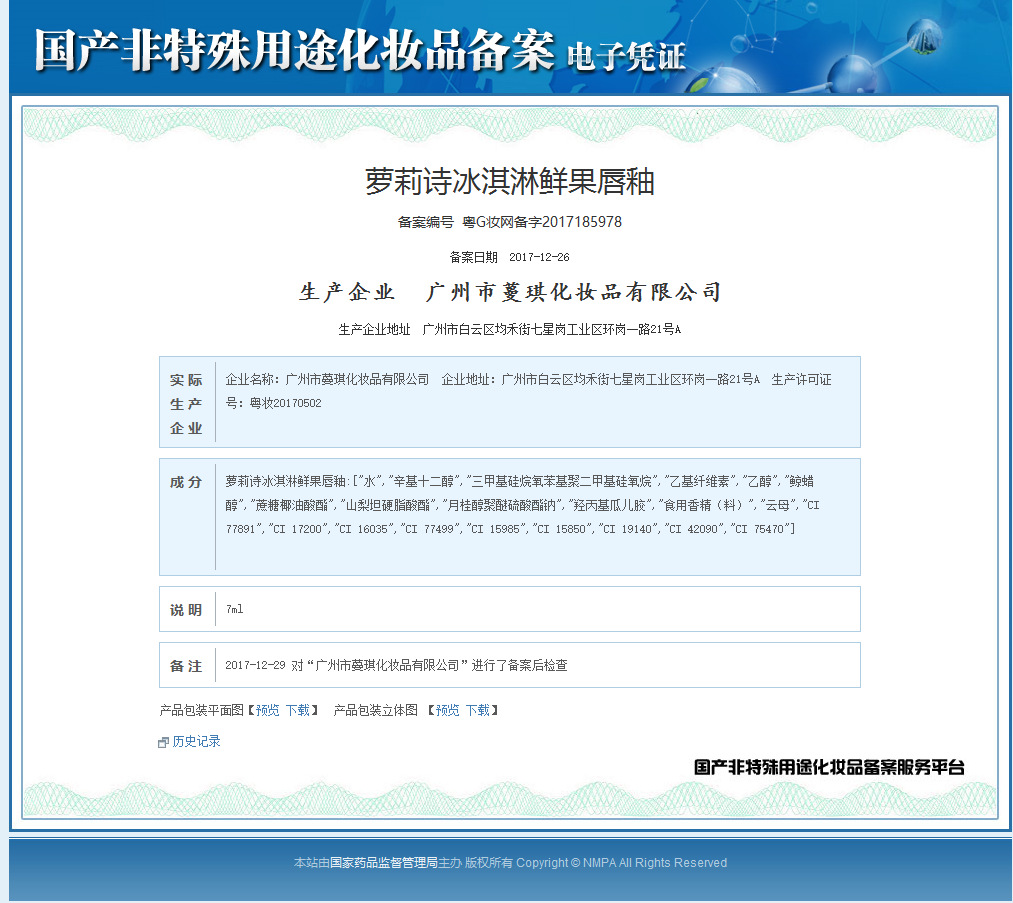Click the 实际生产企业 row label
The width and height of the screenshot is (1013, 903).
point(186,404)
